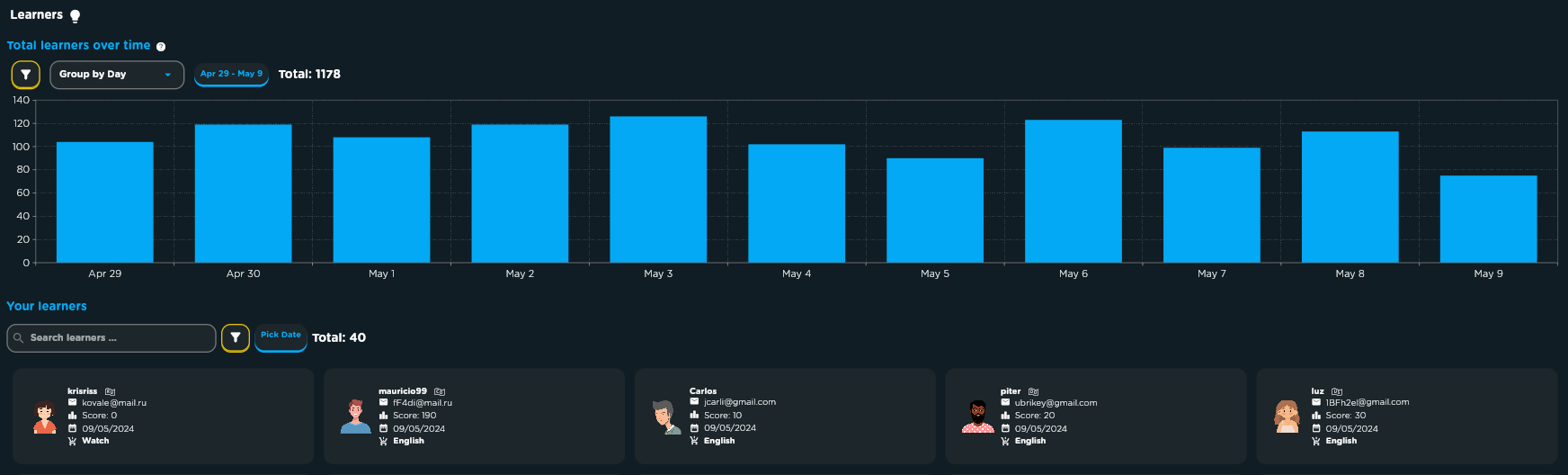1568x475 pixels.
Task: Open the chart filter funnel icon
Action: coord(26,75)
